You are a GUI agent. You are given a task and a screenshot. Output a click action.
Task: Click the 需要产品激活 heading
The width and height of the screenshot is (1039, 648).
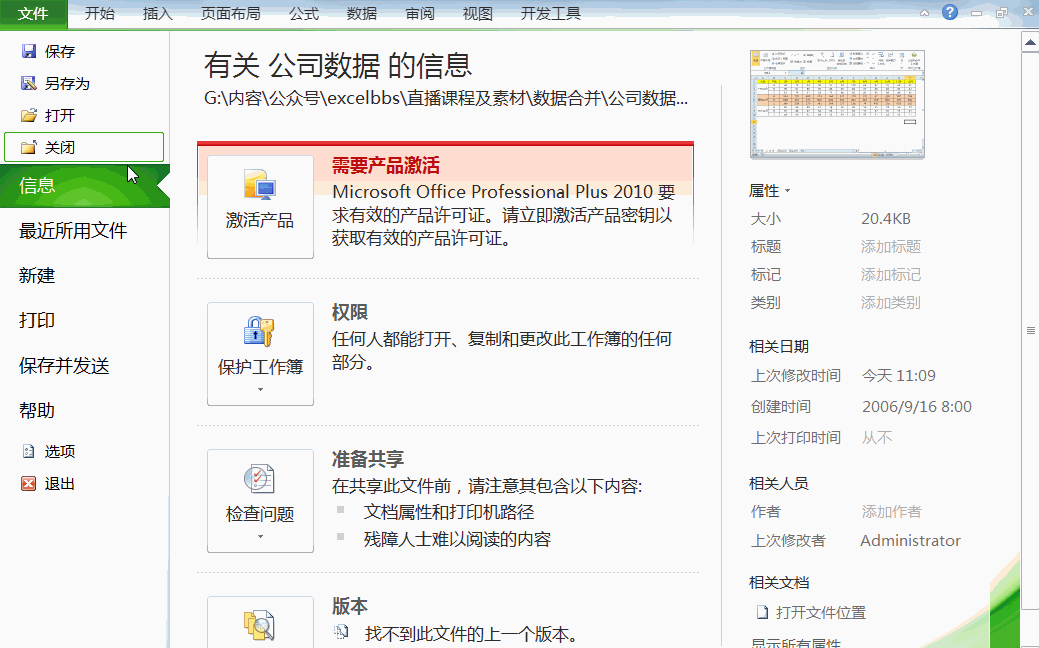coord(386,166)
